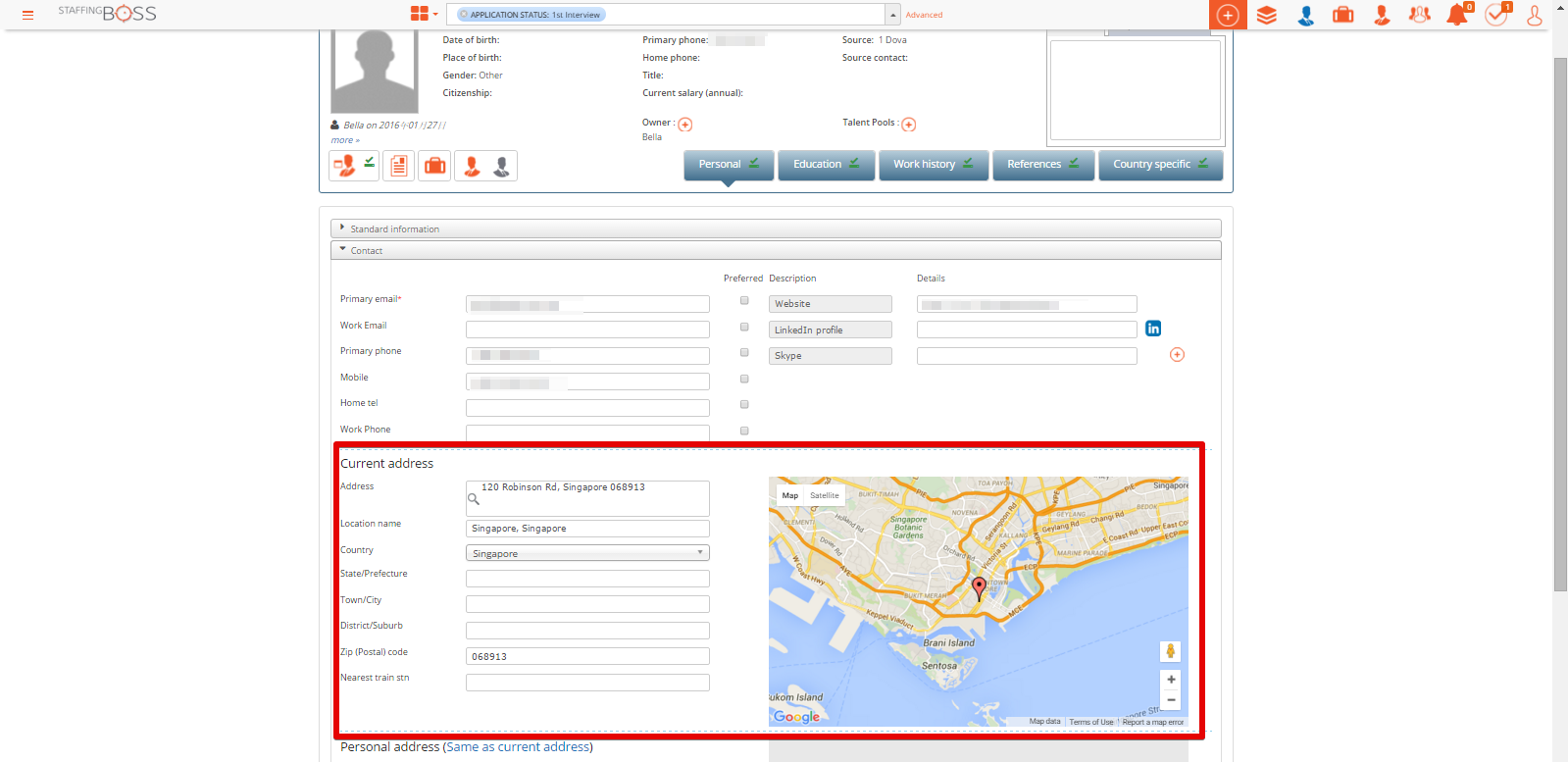
Task: Open the orange grid view selector
Action: 424,14
